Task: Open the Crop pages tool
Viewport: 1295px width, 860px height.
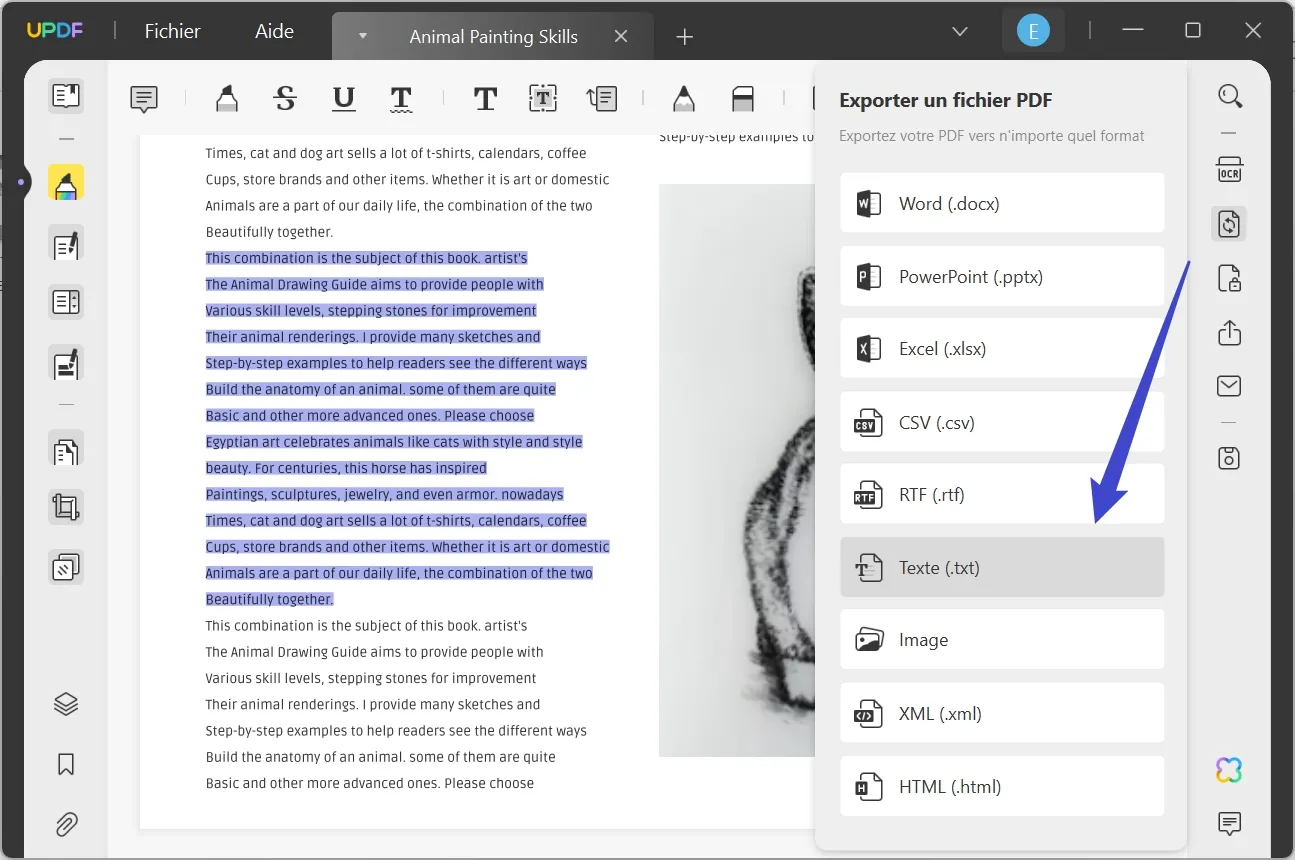Action: click(x=65, y=507)
